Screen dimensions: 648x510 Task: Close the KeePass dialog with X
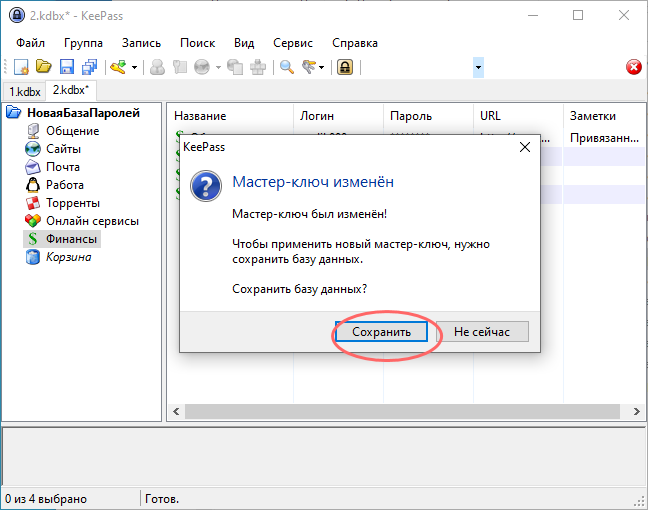pyautogui.click(x=525, y=147)
